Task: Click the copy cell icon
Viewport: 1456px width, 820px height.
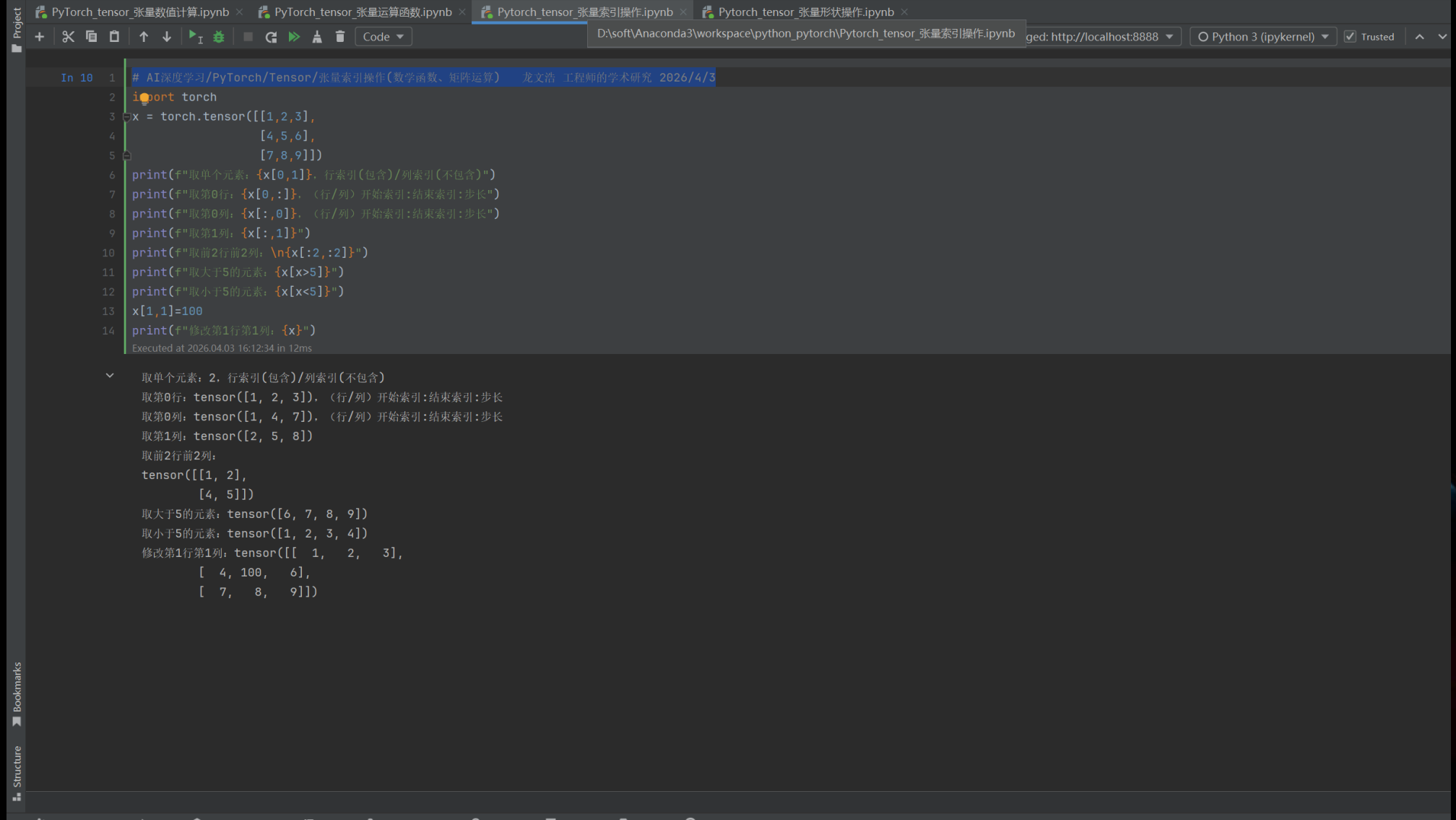Action: [91, 37]
